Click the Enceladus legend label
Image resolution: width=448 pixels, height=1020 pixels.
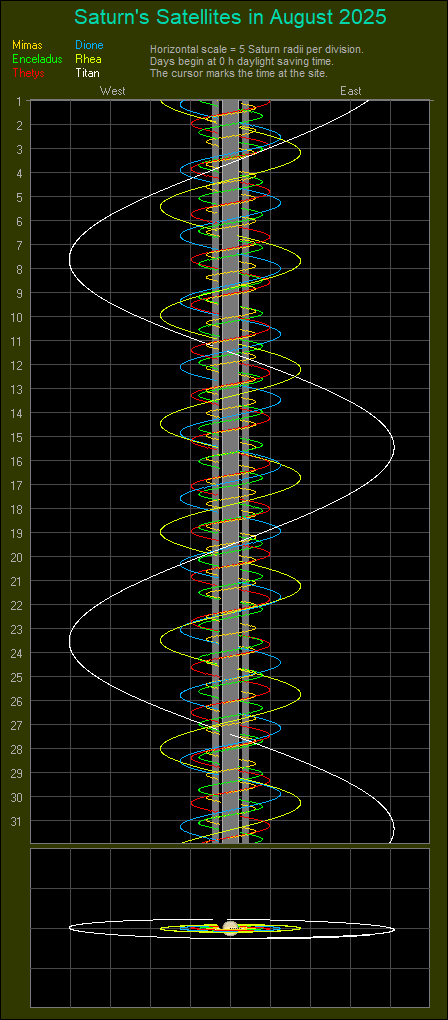point(37,59)
